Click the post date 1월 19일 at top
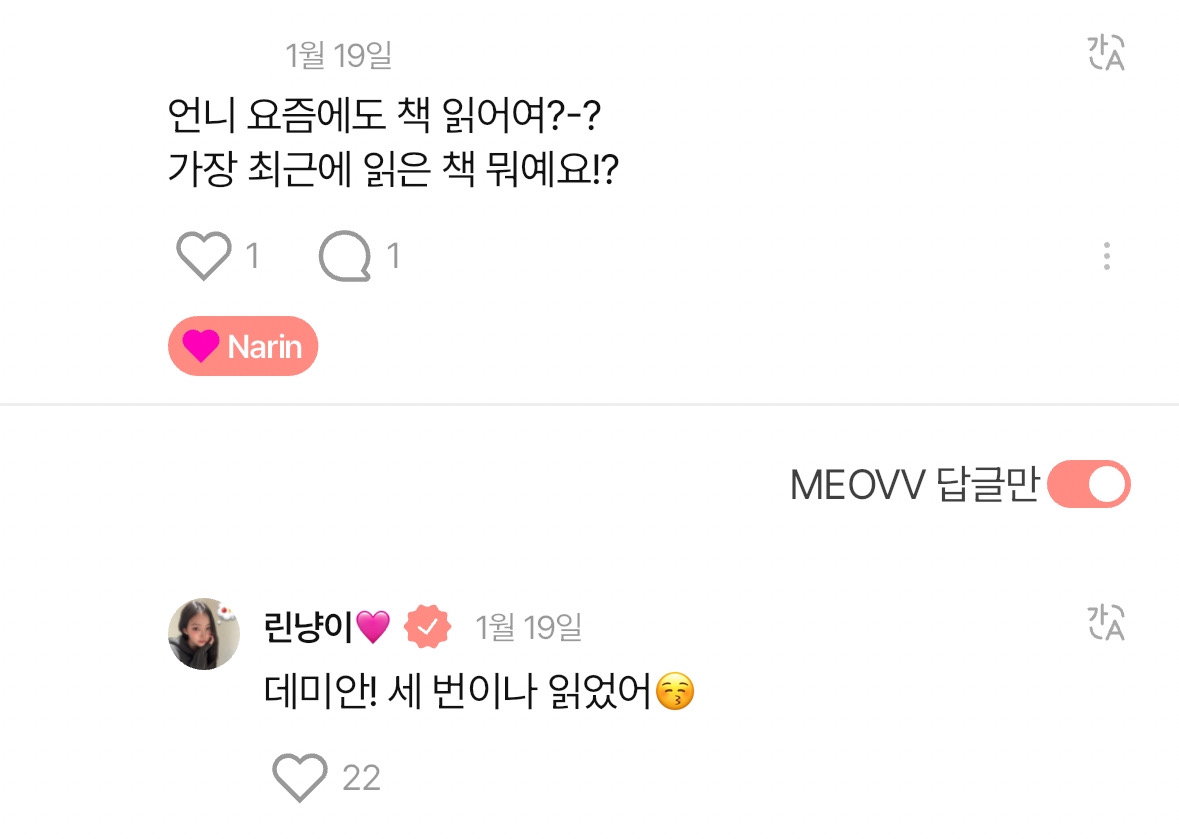Screen dimensions: 1179x839 pos(338,56)
